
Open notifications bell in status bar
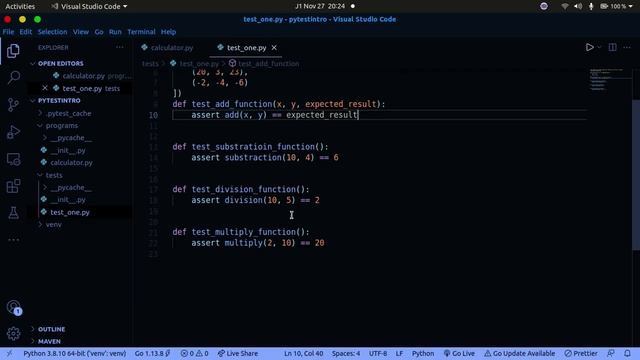tap(627, 353)
